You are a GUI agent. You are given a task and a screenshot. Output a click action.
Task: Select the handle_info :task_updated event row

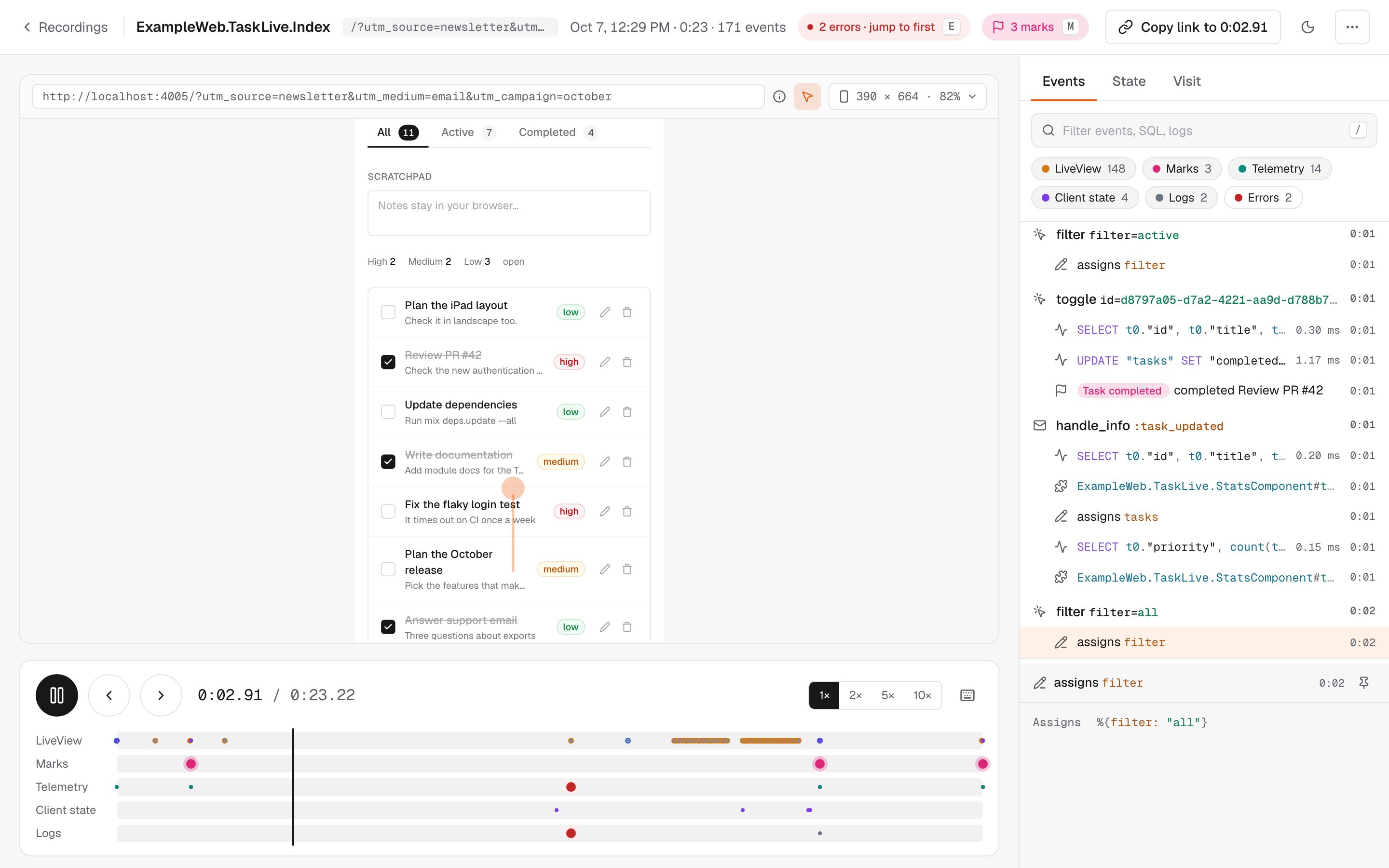(1204, 425)
